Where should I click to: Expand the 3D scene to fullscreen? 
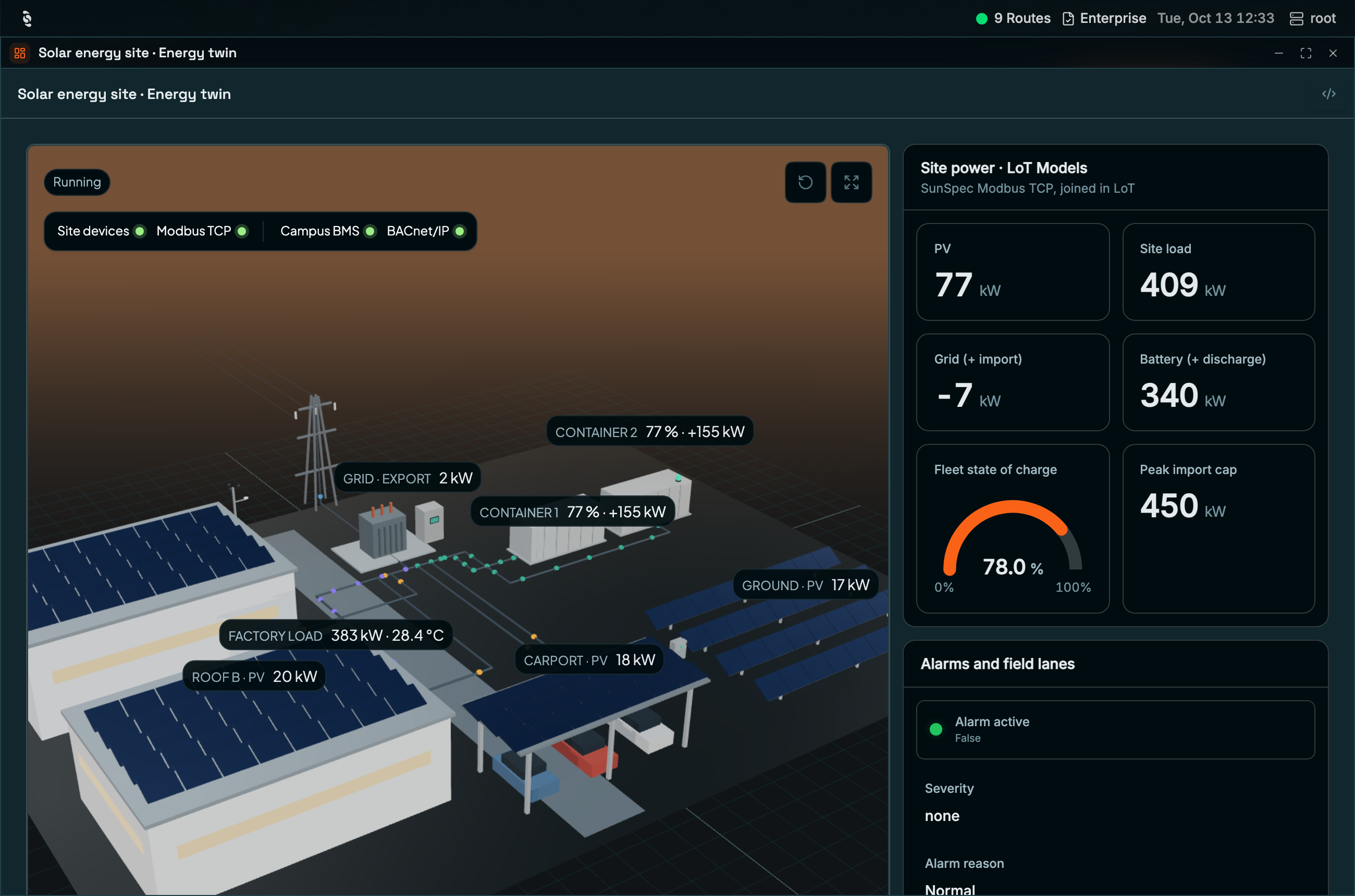pos(852,182)
